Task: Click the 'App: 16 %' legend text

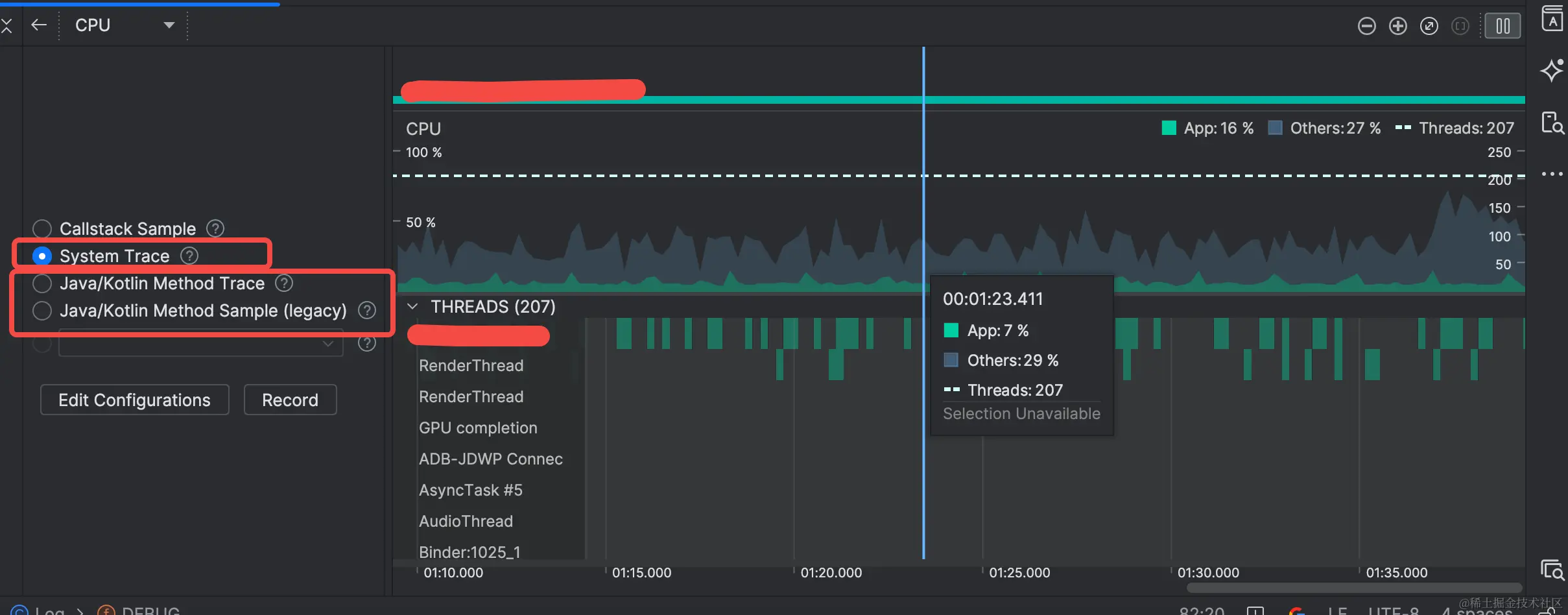Action: click(x=1218, y=128)
